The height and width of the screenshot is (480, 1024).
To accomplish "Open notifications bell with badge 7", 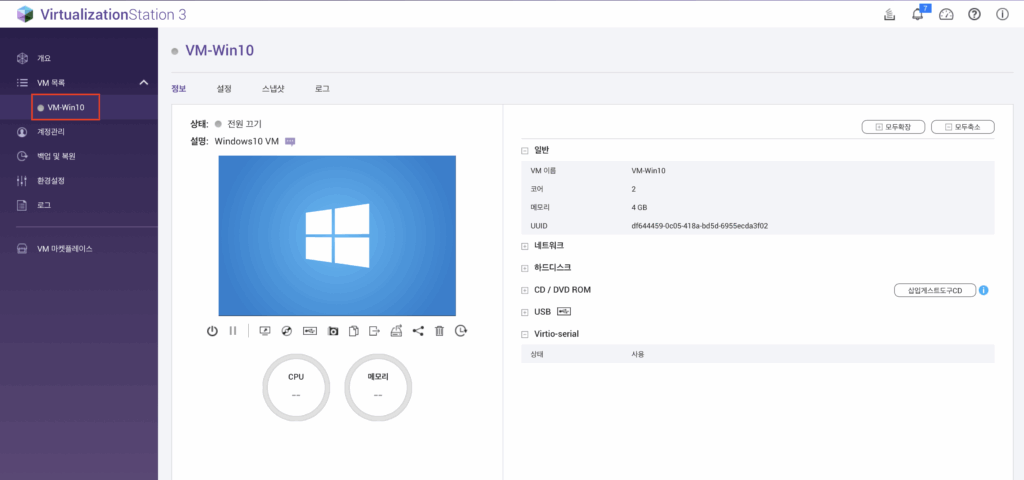I will click(918, 14).
